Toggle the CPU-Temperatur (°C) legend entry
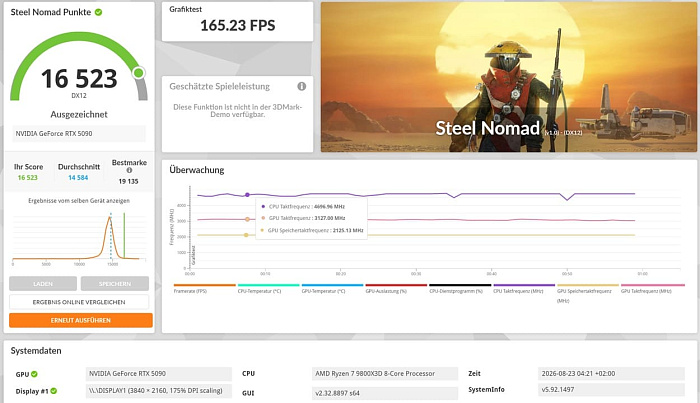 coord(268,289)
